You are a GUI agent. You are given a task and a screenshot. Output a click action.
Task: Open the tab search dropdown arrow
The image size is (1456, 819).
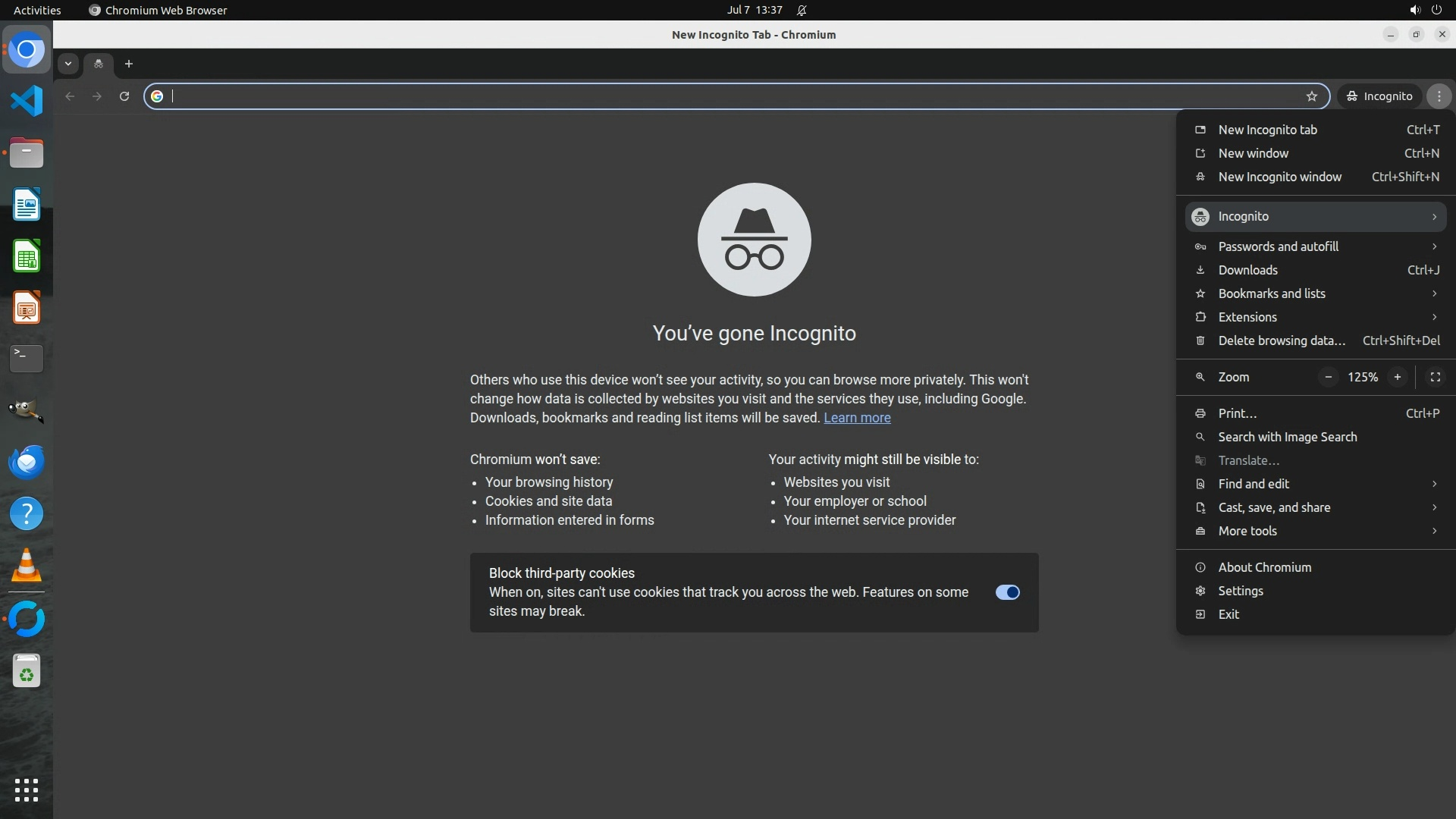[x=68, y=64]
